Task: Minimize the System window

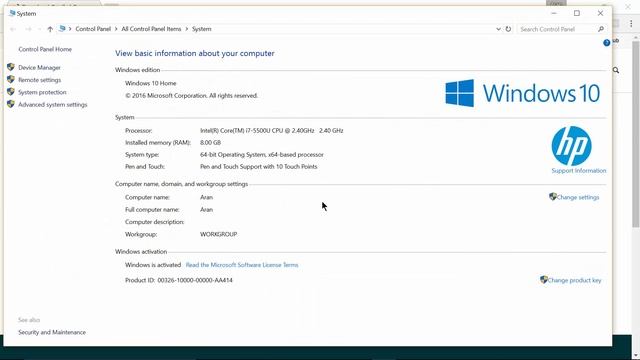Action: [x=553, y=13]
